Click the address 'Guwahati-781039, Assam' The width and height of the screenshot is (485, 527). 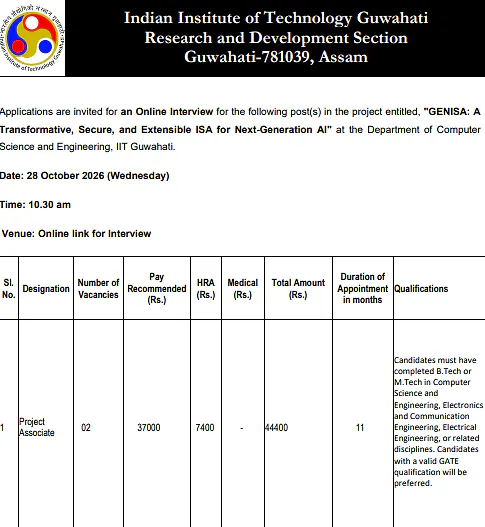coord(276,57)
